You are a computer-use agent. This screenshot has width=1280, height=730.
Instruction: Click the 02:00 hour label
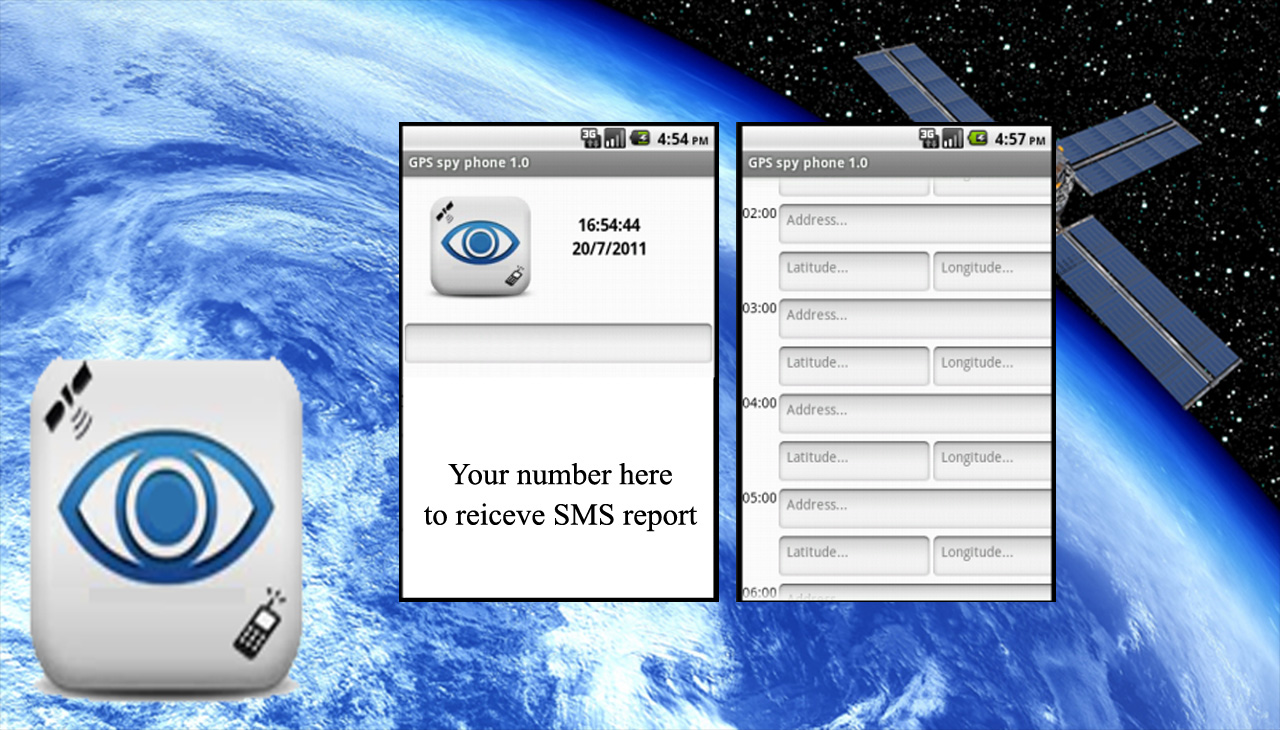759,213
